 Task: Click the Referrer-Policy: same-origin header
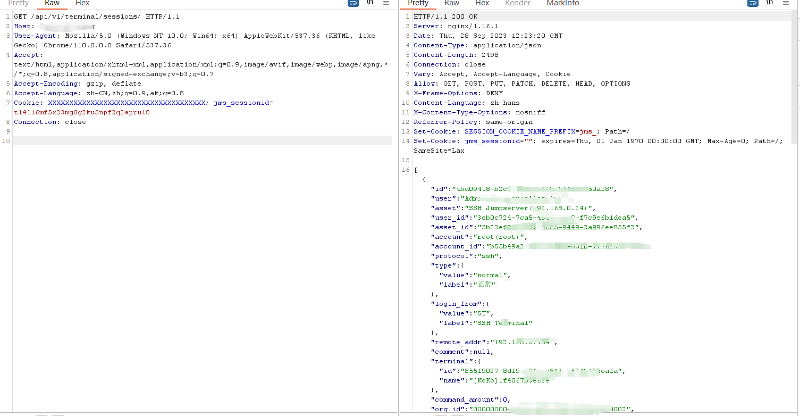tap(473, 122)
